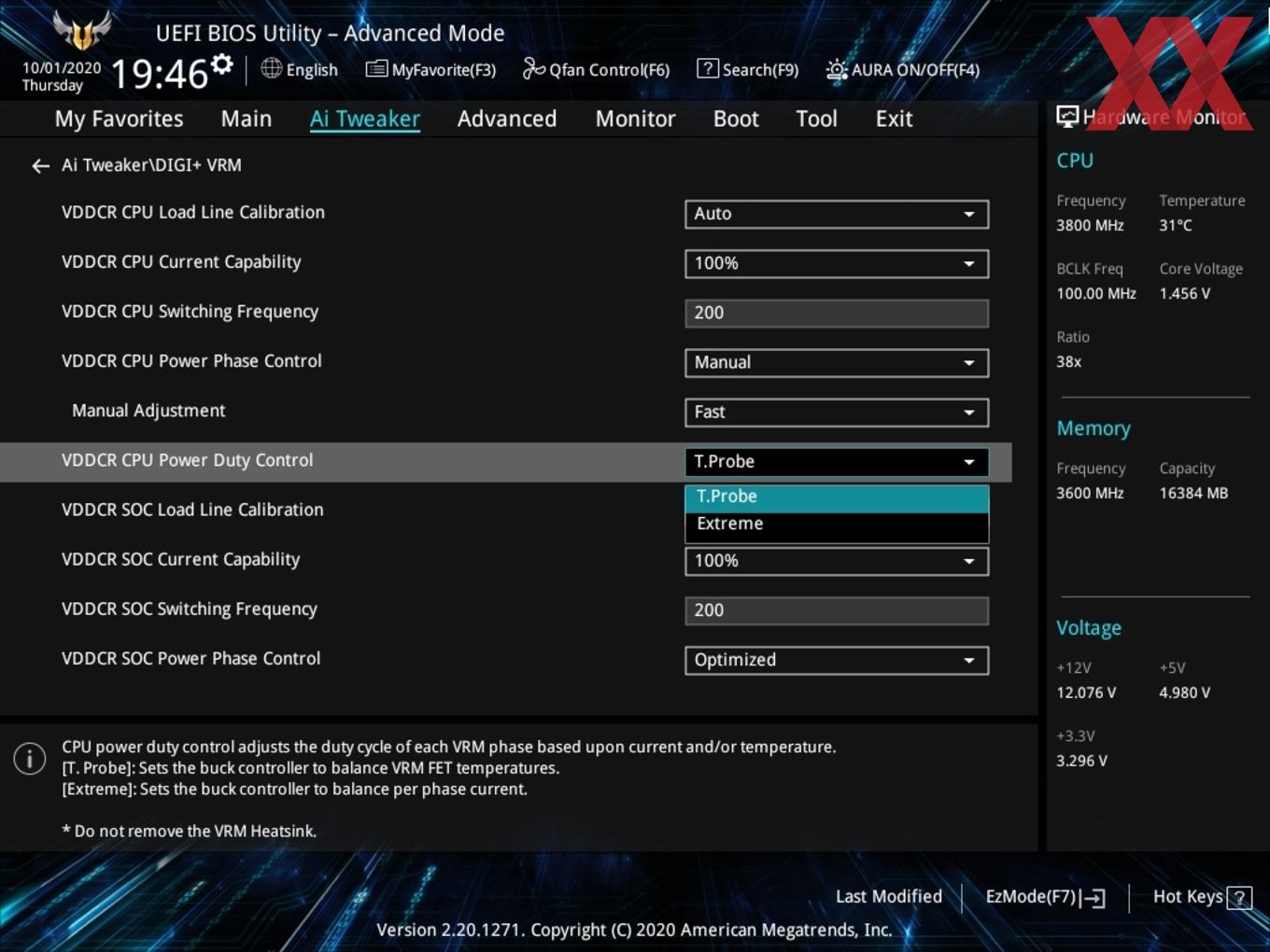1270x952 pixels.
Task: Click CPU frequency value 3800 MHz
Action: tap(1090, 226)
